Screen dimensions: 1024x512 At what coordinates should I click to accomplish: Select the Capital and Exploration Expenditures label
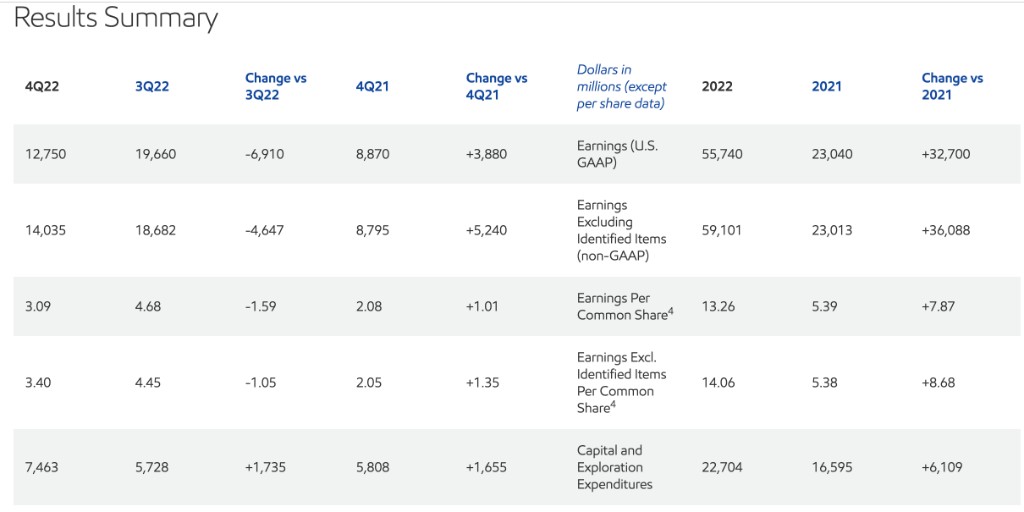click(x=614, y=467)
